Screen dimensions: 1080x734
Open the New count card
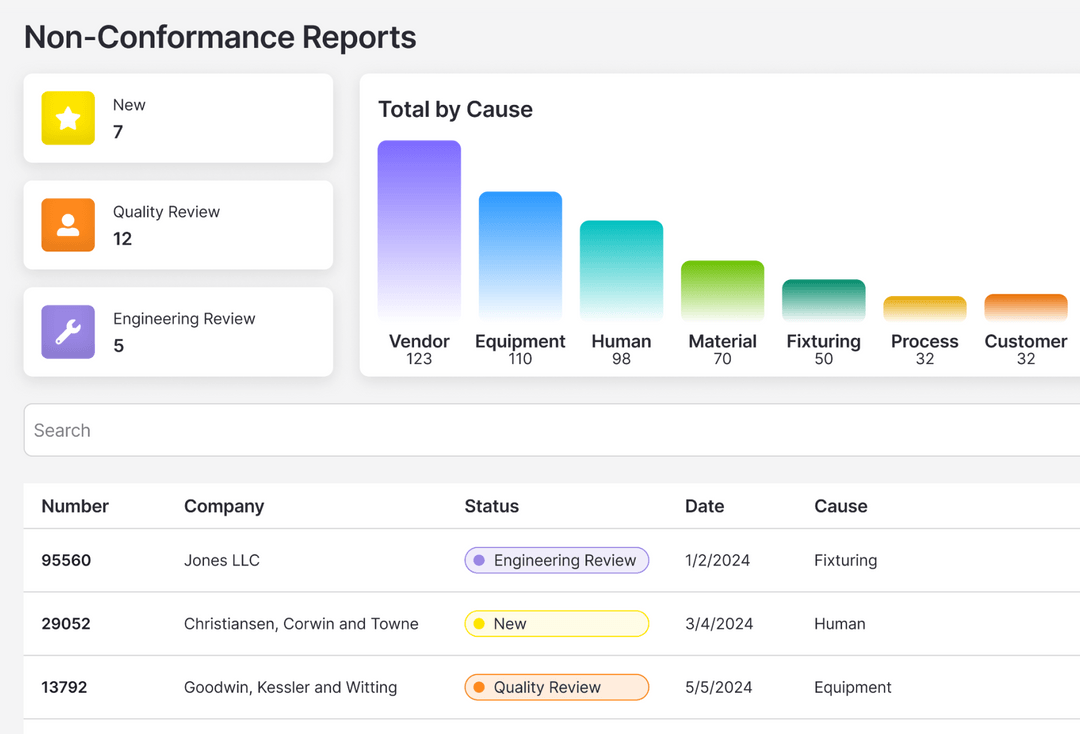(178, 118)
